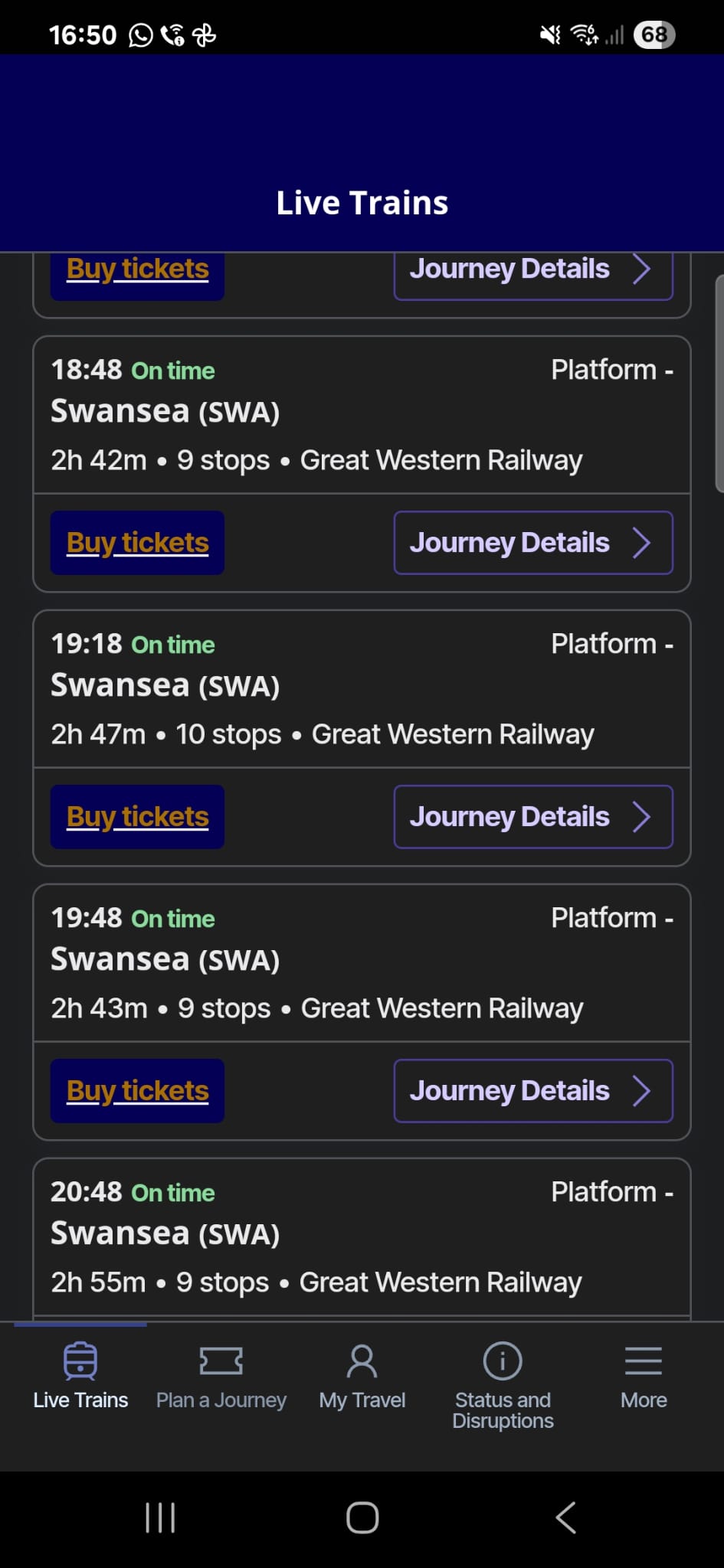Open My Travel profile icon
Viewport: 724px width, 1568px height.
pos(362,1361)
